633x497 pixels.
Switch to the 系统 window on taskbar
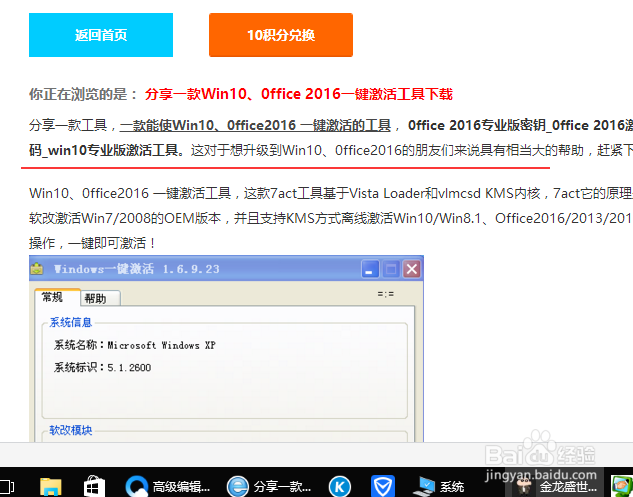439,487
